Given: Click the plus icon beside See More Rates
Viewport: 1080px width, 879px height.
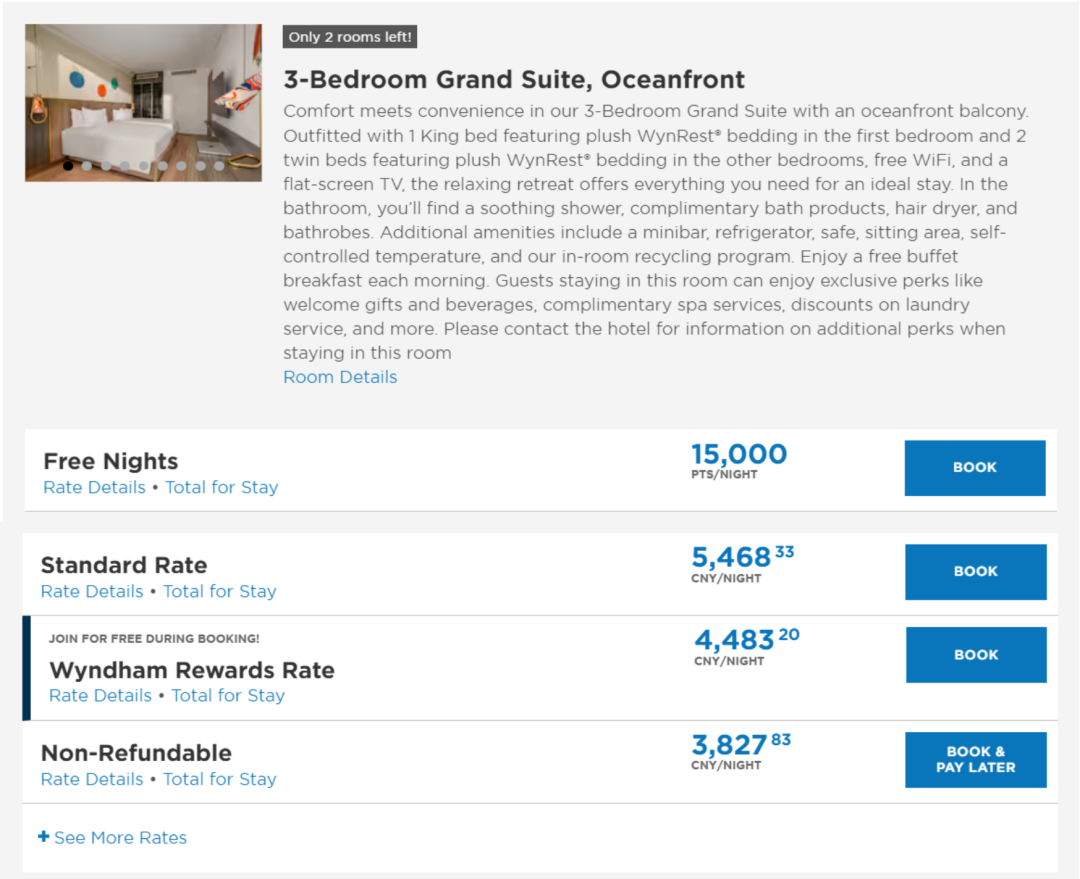Looking at the screenshot, I should click(43, 837).
